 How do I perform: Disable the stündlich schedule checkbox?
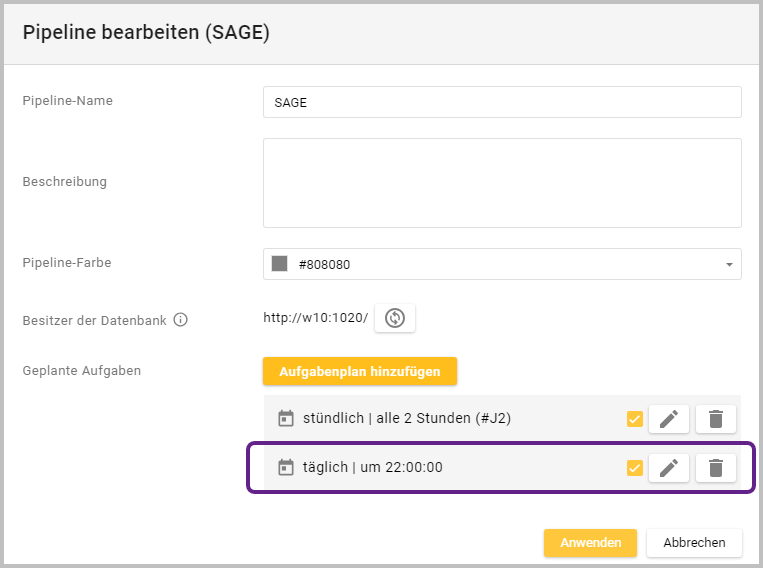(634, 419)
